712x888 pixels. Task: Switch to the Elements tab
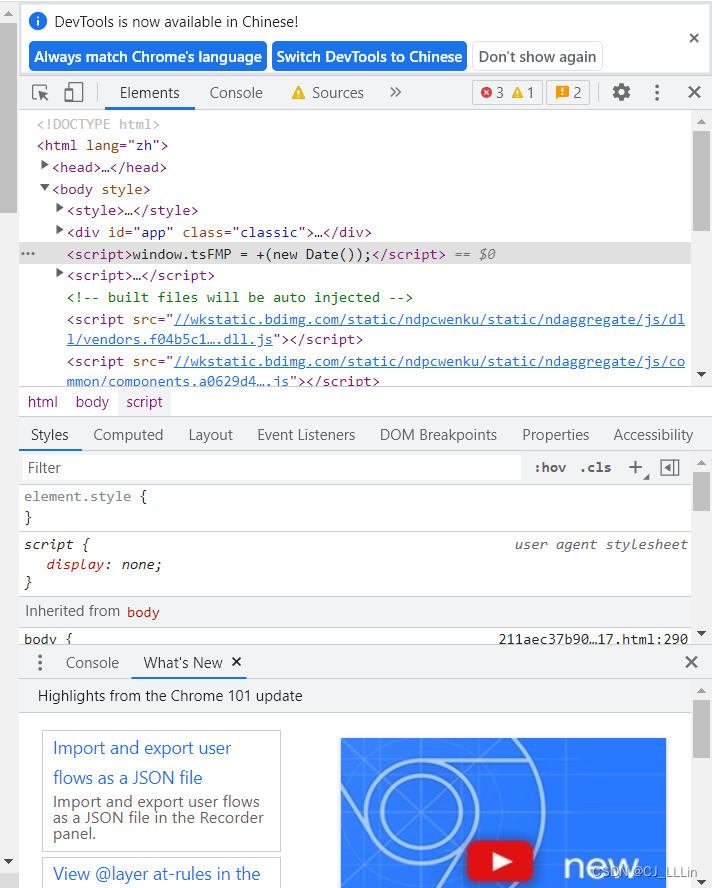click(x=150, y=93)
